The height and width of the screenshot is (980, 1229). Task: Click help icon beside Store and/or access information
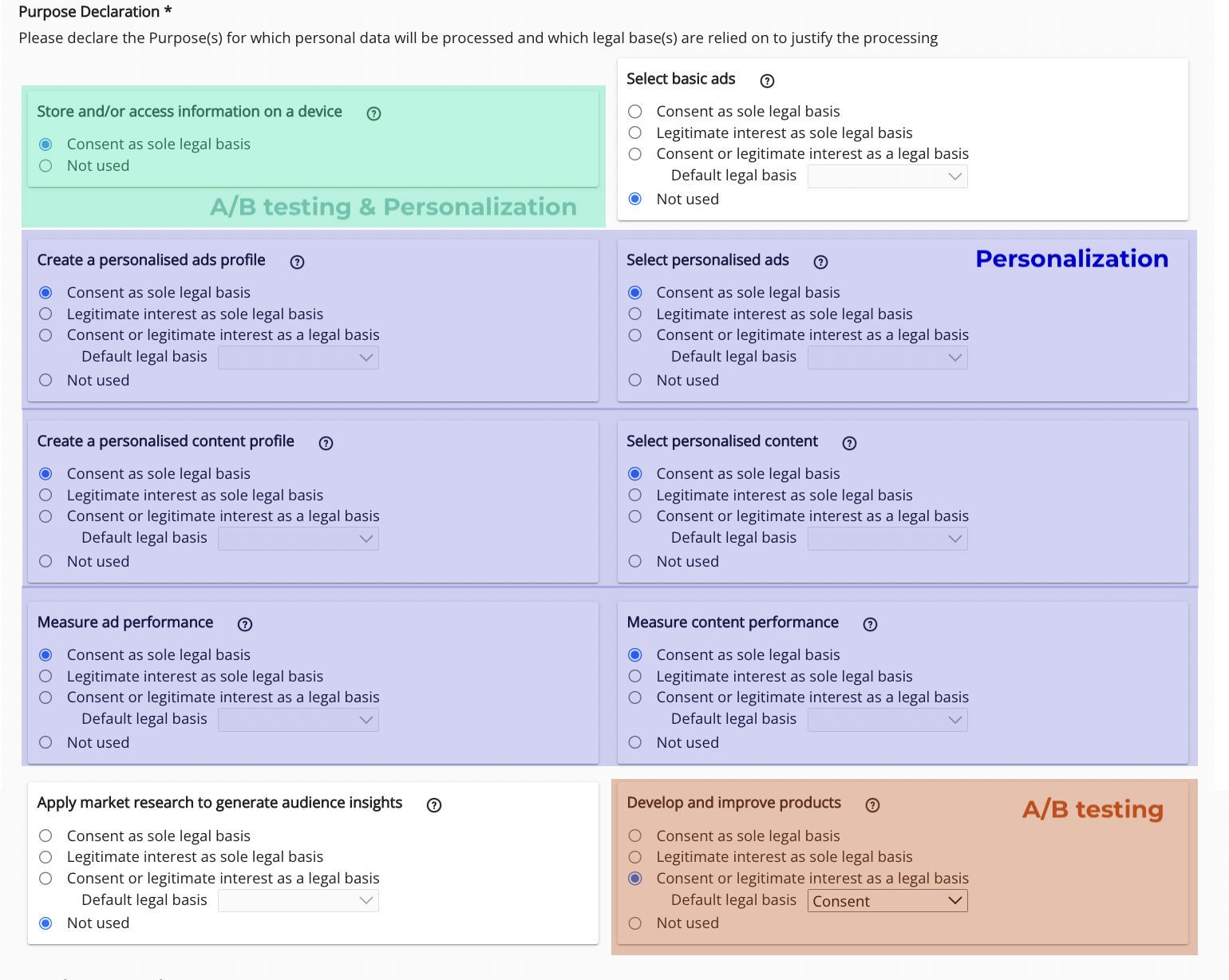click(373, 113)
